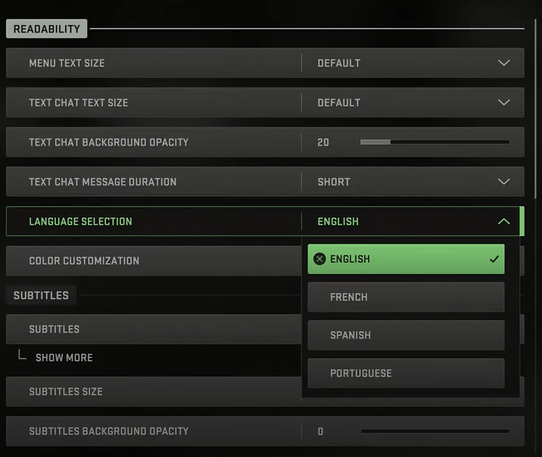Click the Subtitles Background Opacity slider

click(x=435, y=431)
